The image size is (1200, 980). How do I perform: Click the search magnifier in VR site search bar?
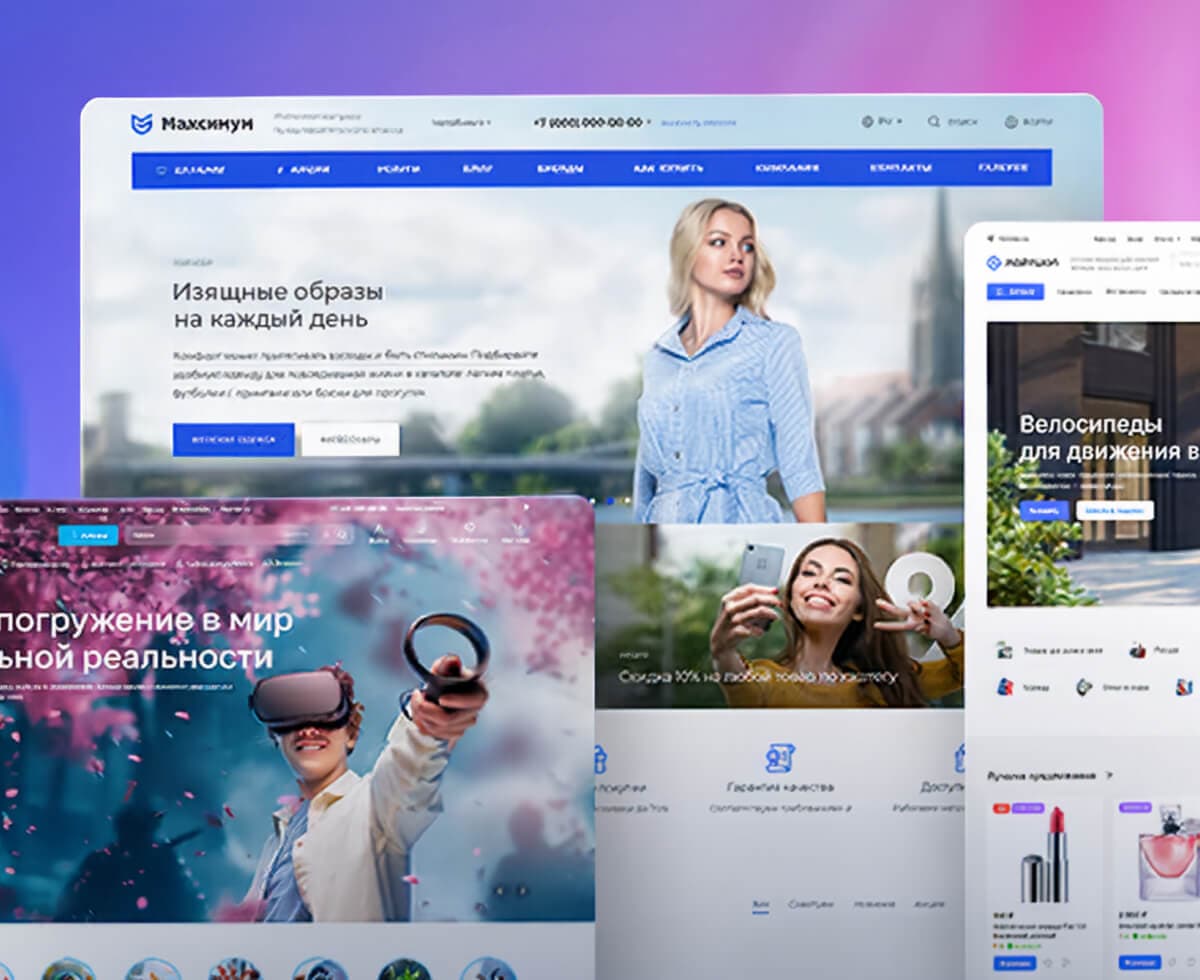click(342, 535)
